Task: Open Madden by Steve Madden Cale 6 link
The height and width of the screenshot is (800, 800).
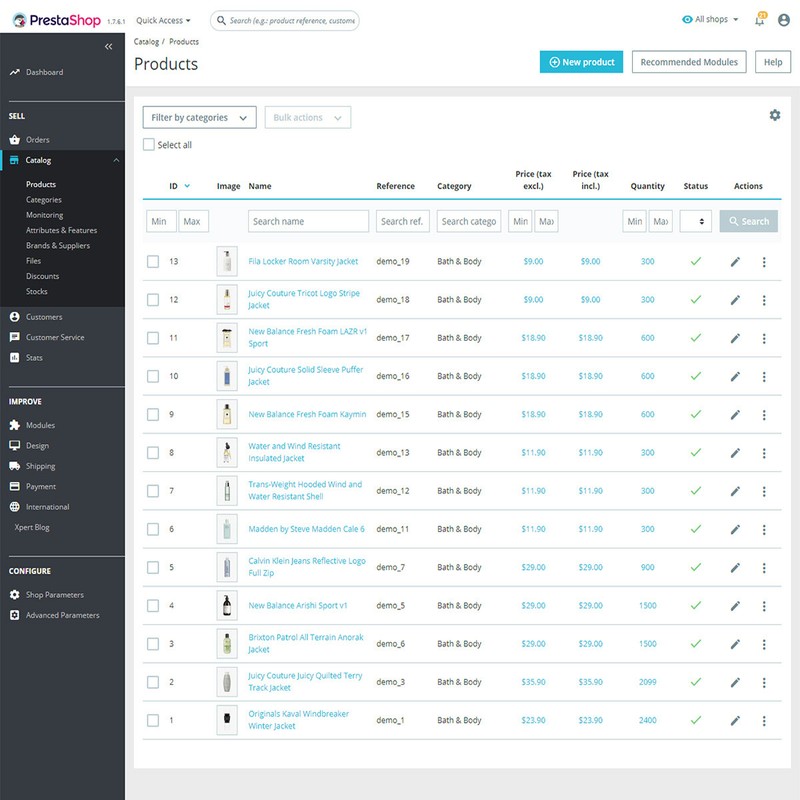Action: [x=306, y=529]
